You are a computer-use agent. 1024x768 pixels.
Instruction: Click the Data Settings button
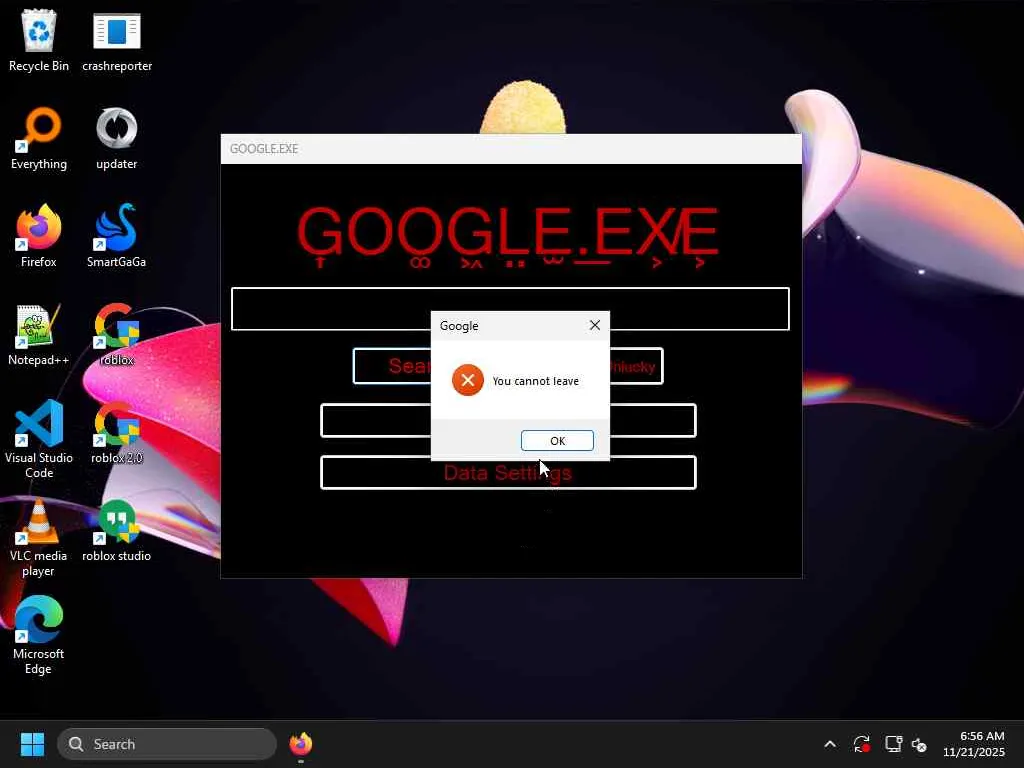[x=508, y=473]
